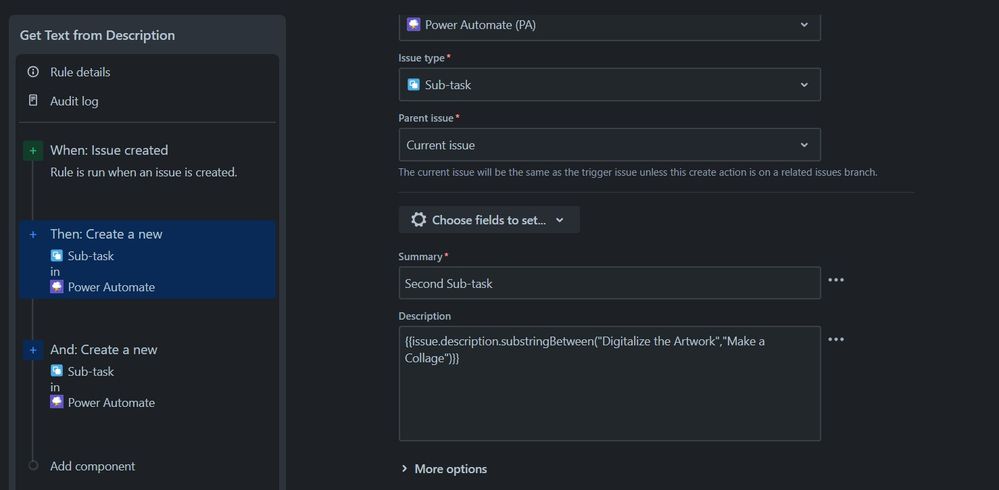Click into the Description text area
This screenshot has width=999, height=490.
point(610,384)
